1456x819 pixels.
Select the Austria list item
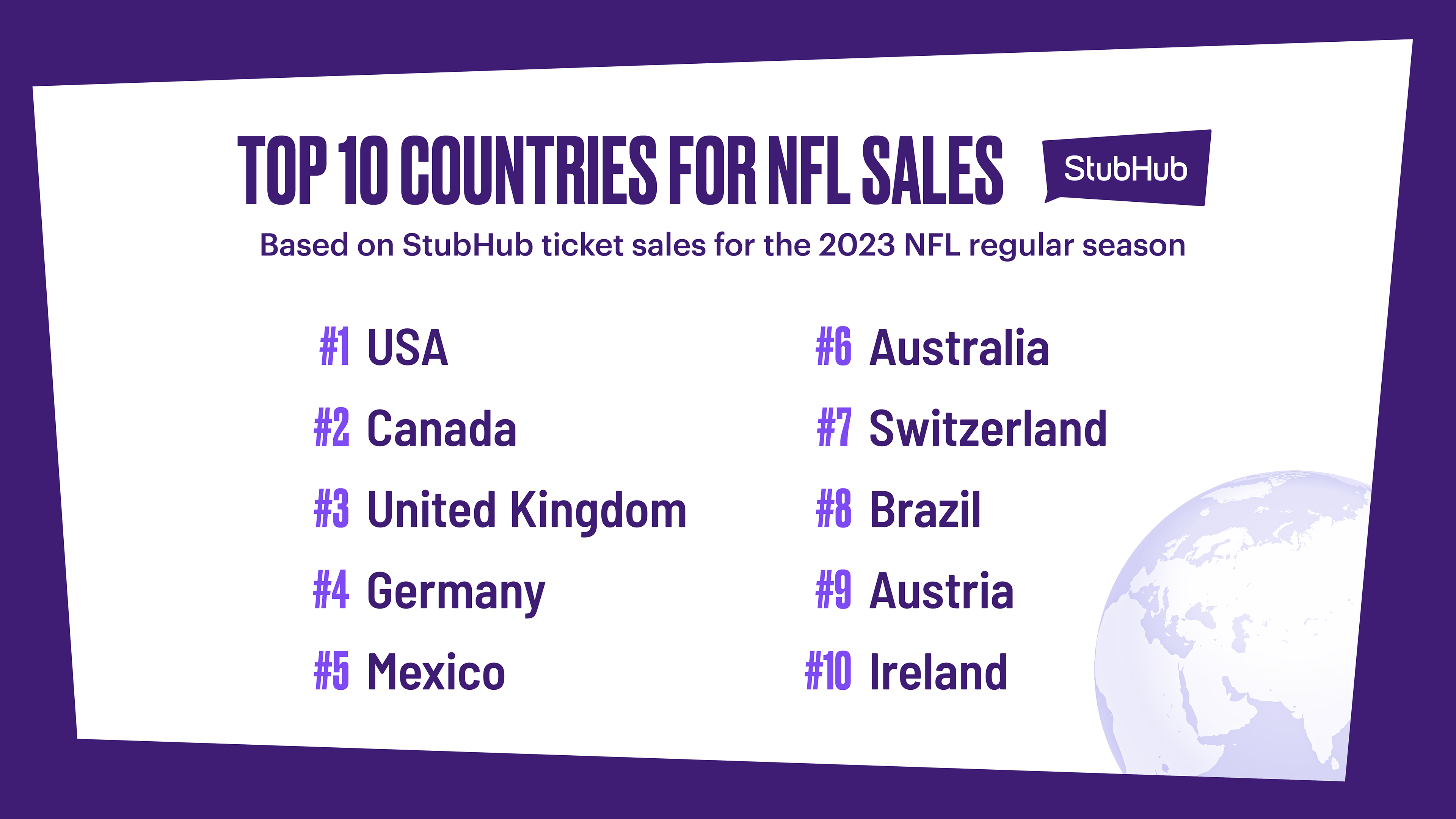click(941, 591)
